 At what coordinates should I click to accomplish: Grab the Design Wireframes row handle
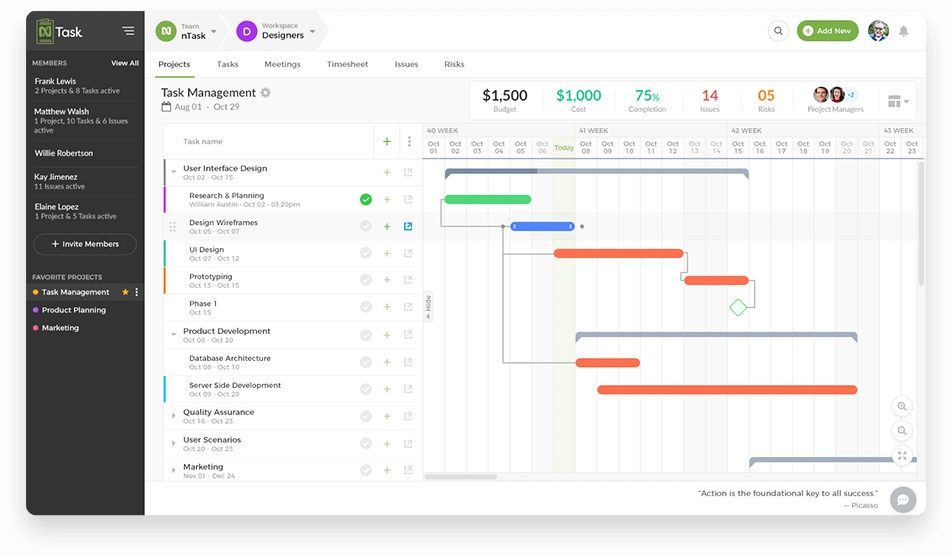(x=172, y=226)
